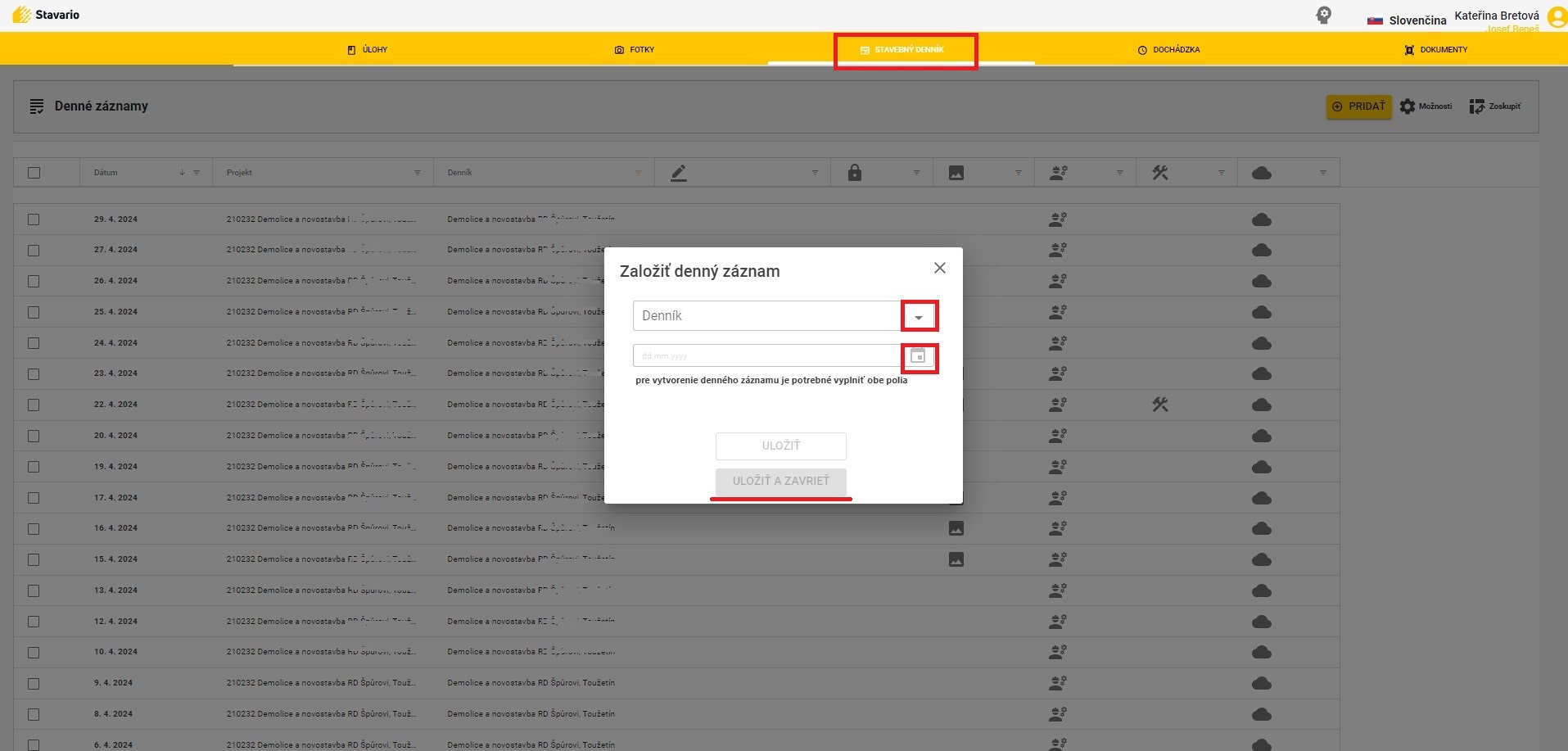
Task: Open the workers column filter
Action: pyautogui.click(x=1119, y=173)
